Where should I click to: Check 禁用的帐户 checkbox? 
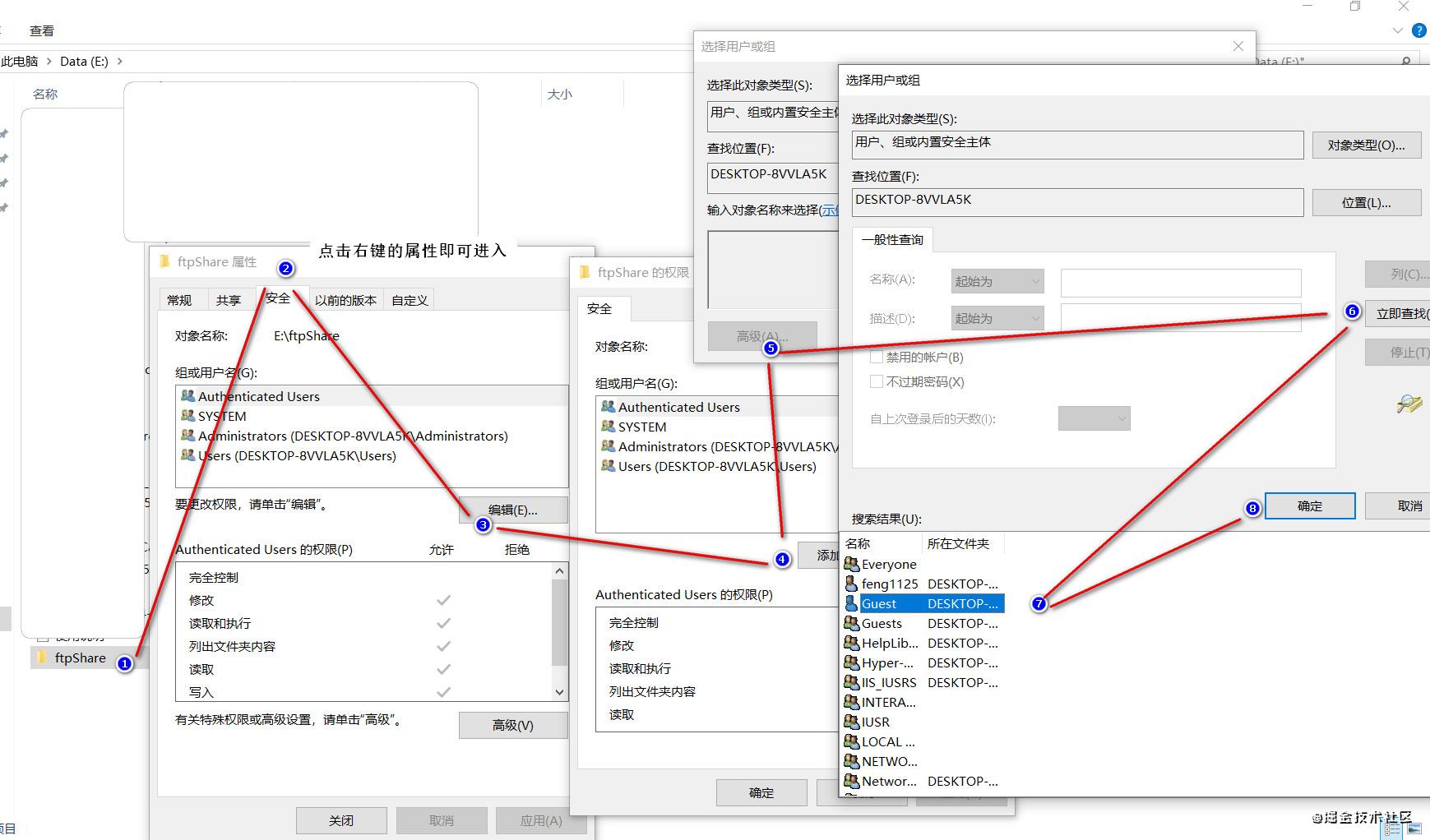pos(877,357)
